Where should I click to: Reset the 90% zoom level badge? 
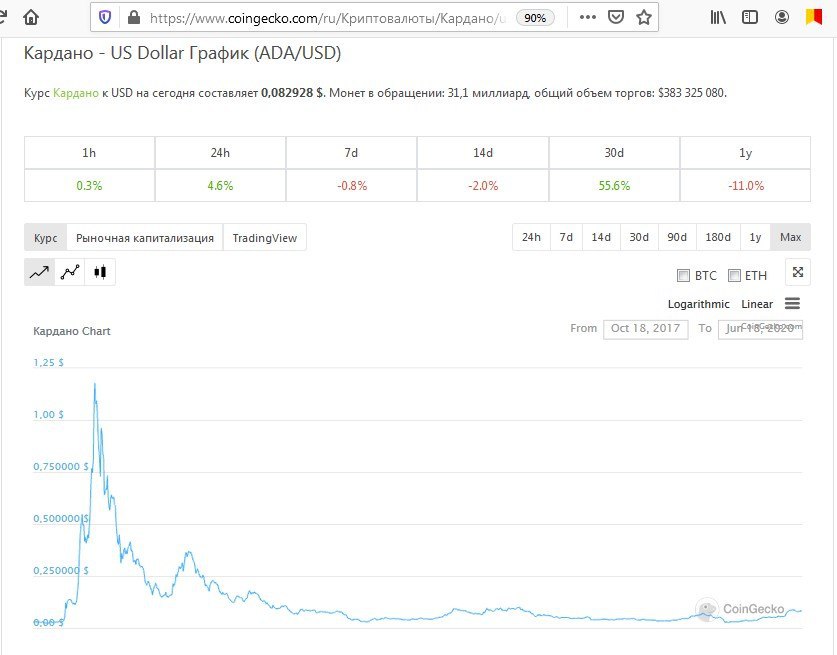[x=535, y=18]
